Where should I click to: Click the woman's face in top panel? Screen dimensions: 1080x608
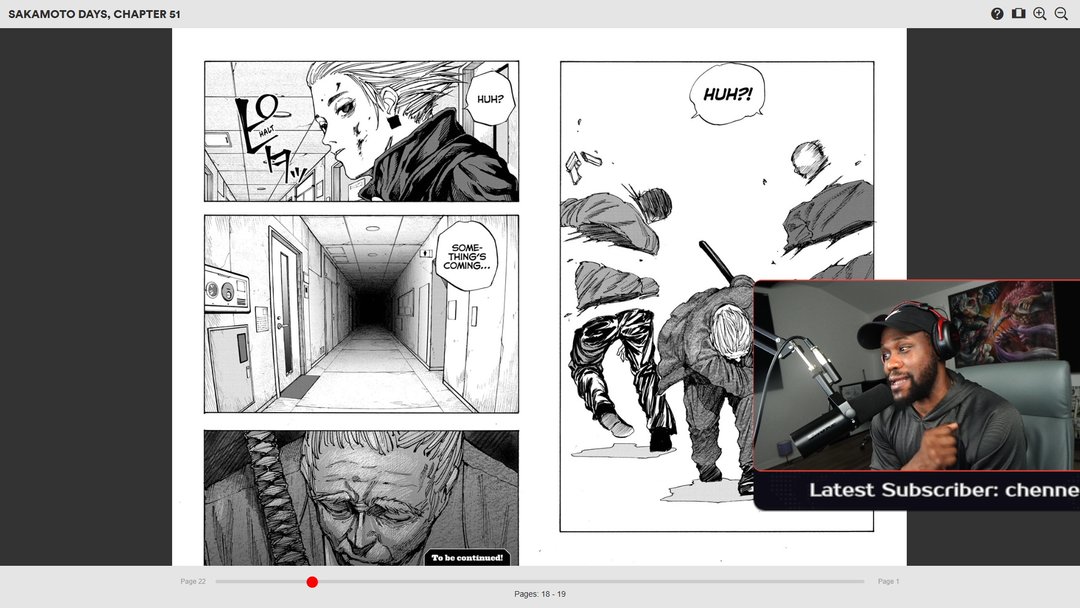click(345, 115)
